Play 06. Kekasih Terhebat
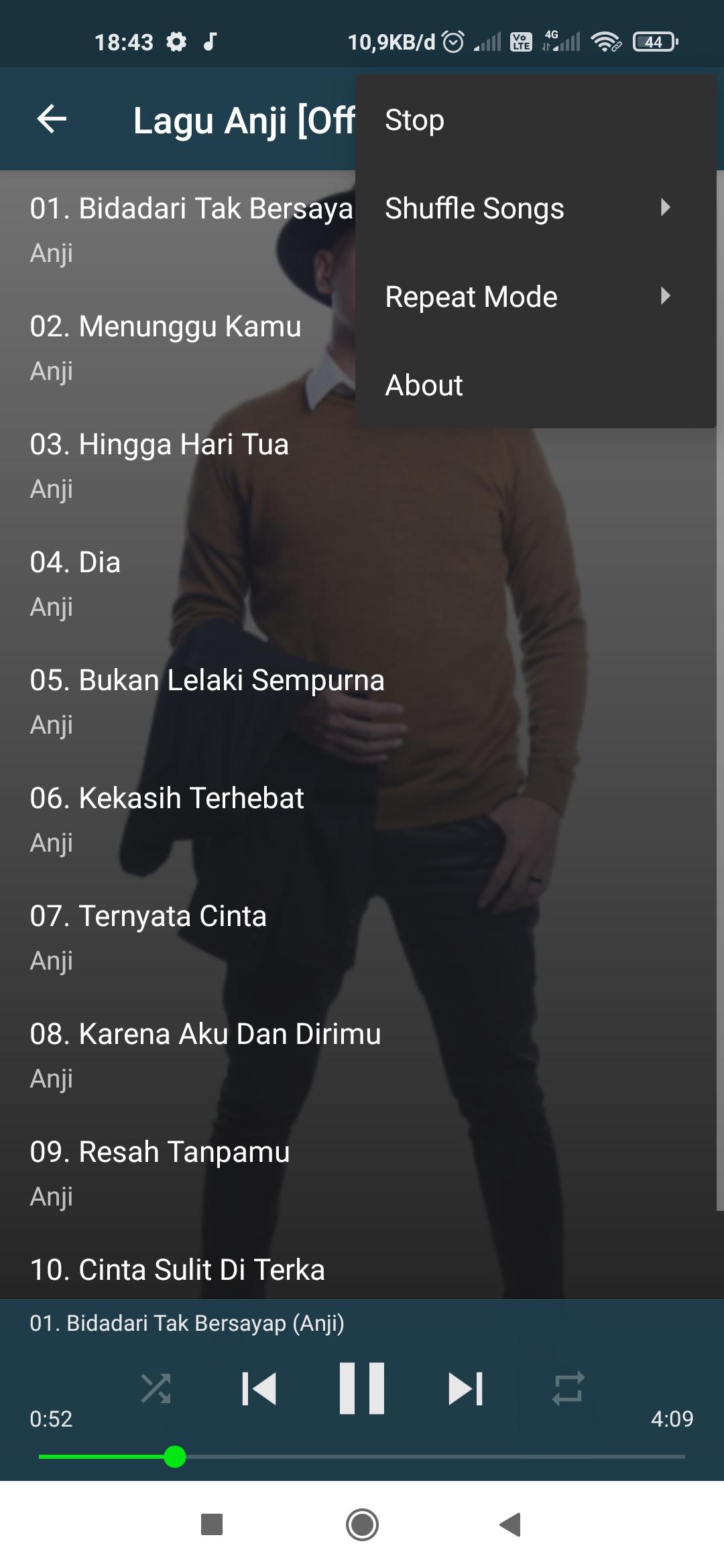The height and width of the screenshot is (1568, 724). tap(362, 820)
